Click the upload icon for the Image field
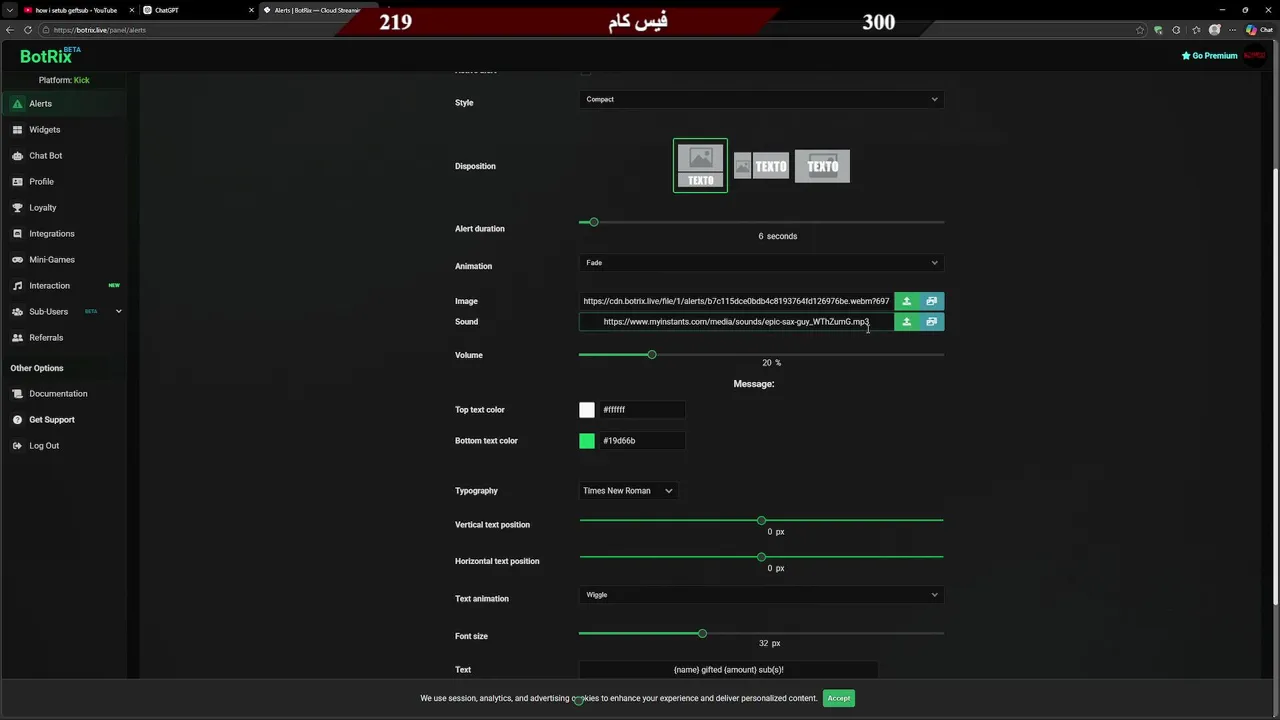 [907, 301]
